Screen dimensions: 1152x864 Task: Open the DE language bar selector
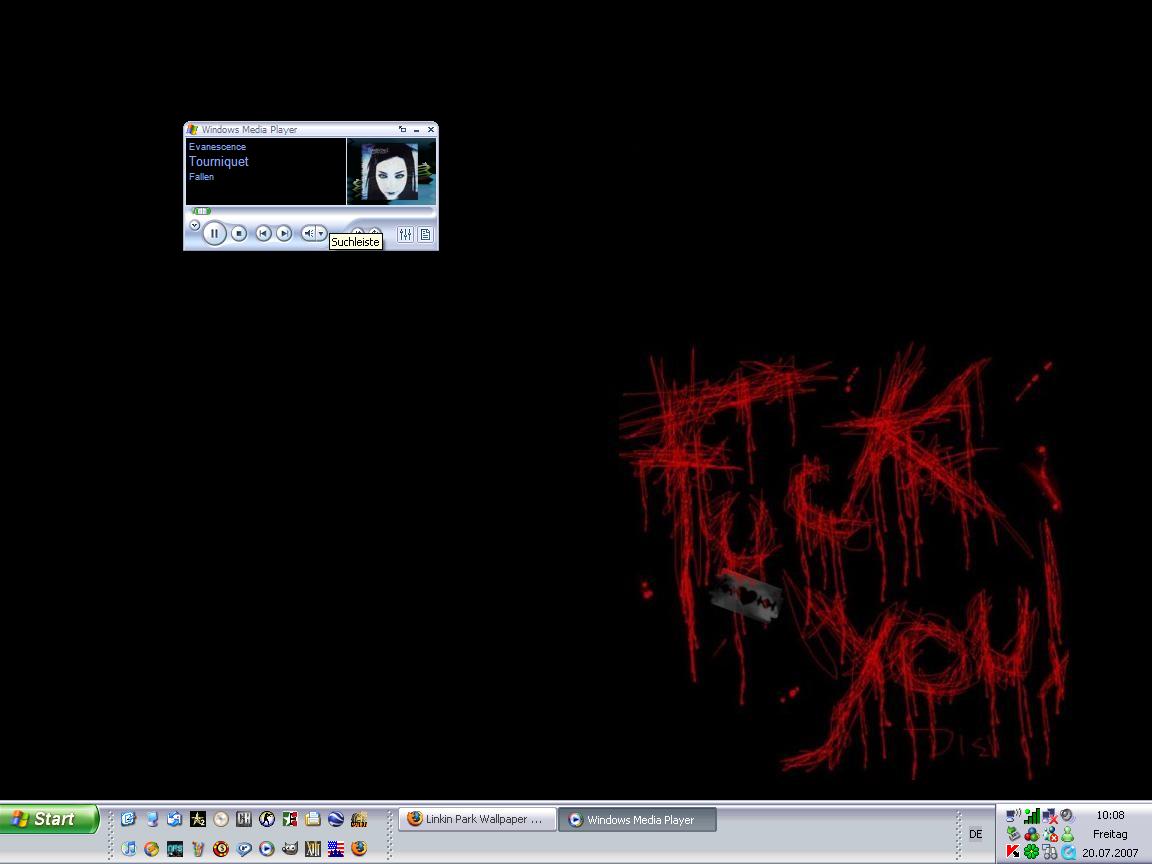pos(975,834)
